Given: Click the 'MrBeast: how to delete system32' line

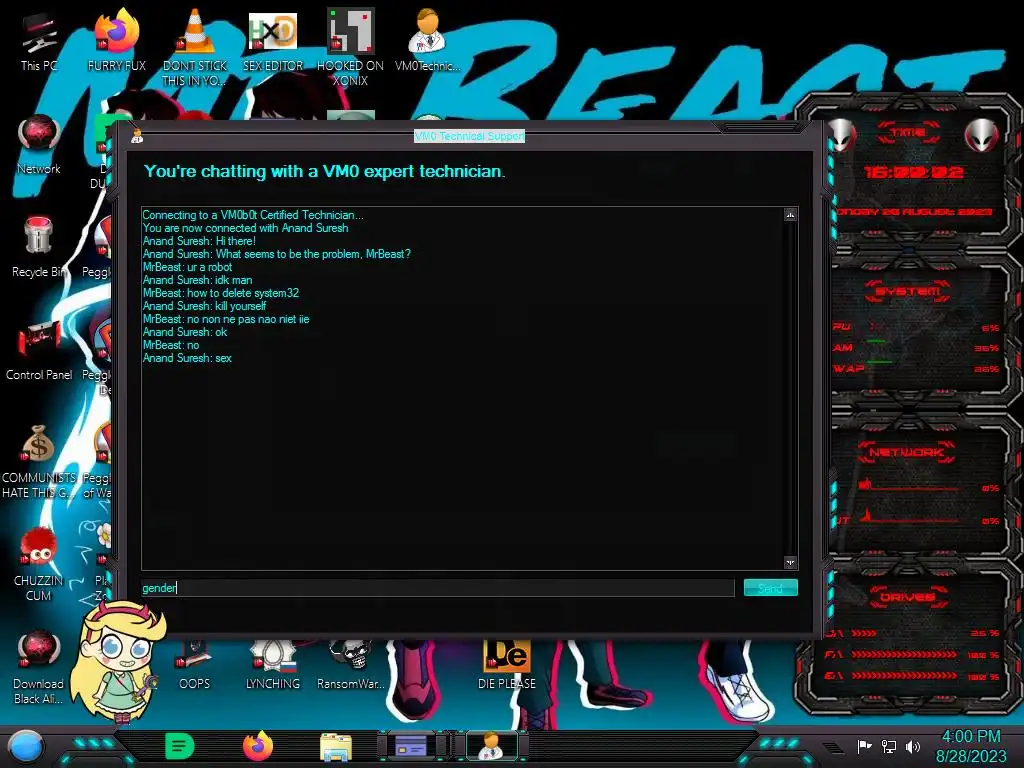Looking at the screenshot, I should (x=221, y=293).
